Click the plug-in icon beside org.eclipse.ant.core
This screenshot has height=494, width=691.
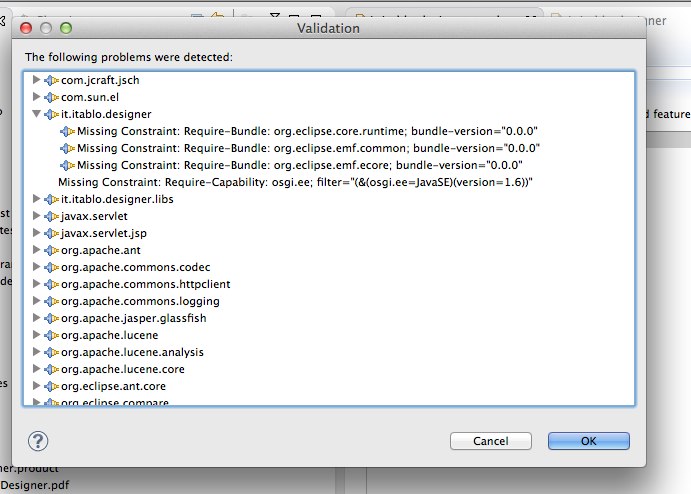coord(52,386)
